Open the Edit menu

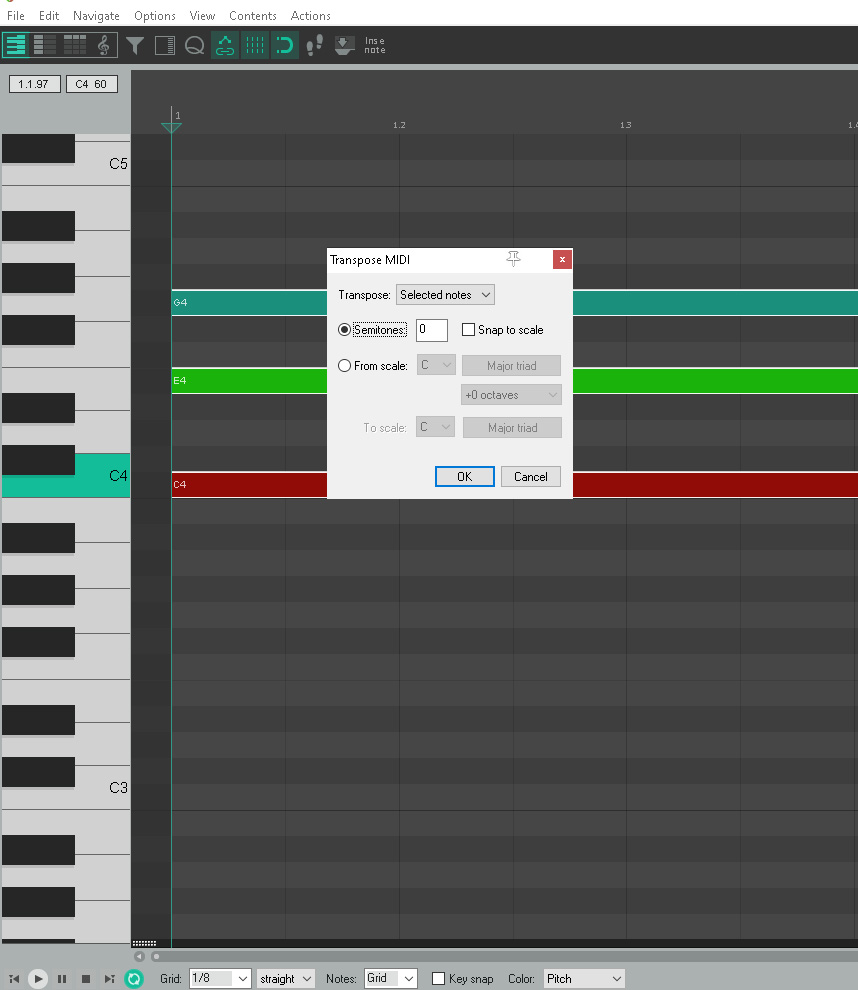point(49,15)
